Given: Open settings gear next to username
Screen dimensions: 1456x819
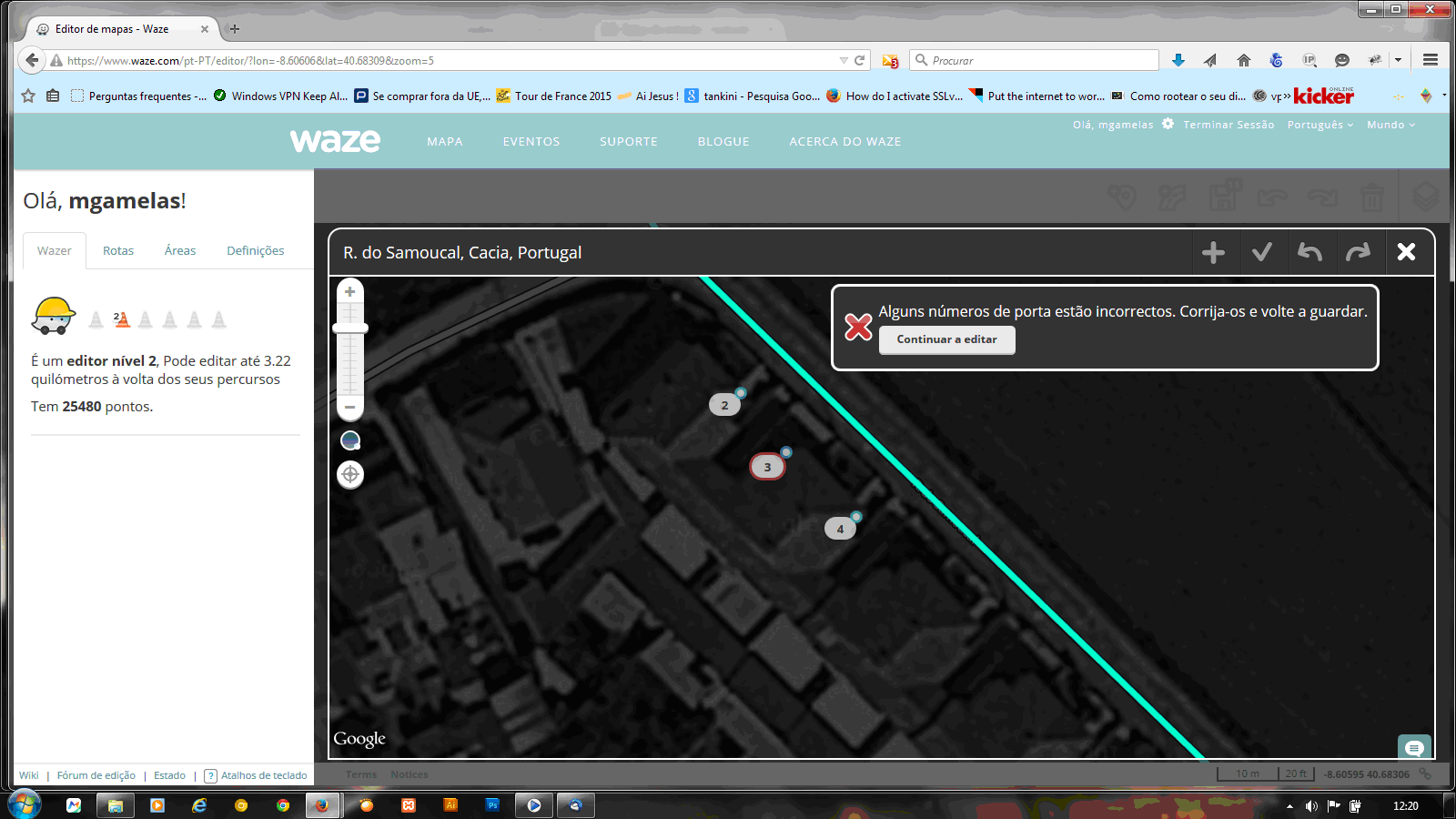Looking at the screenshot, I should (x=1168, y=124).
